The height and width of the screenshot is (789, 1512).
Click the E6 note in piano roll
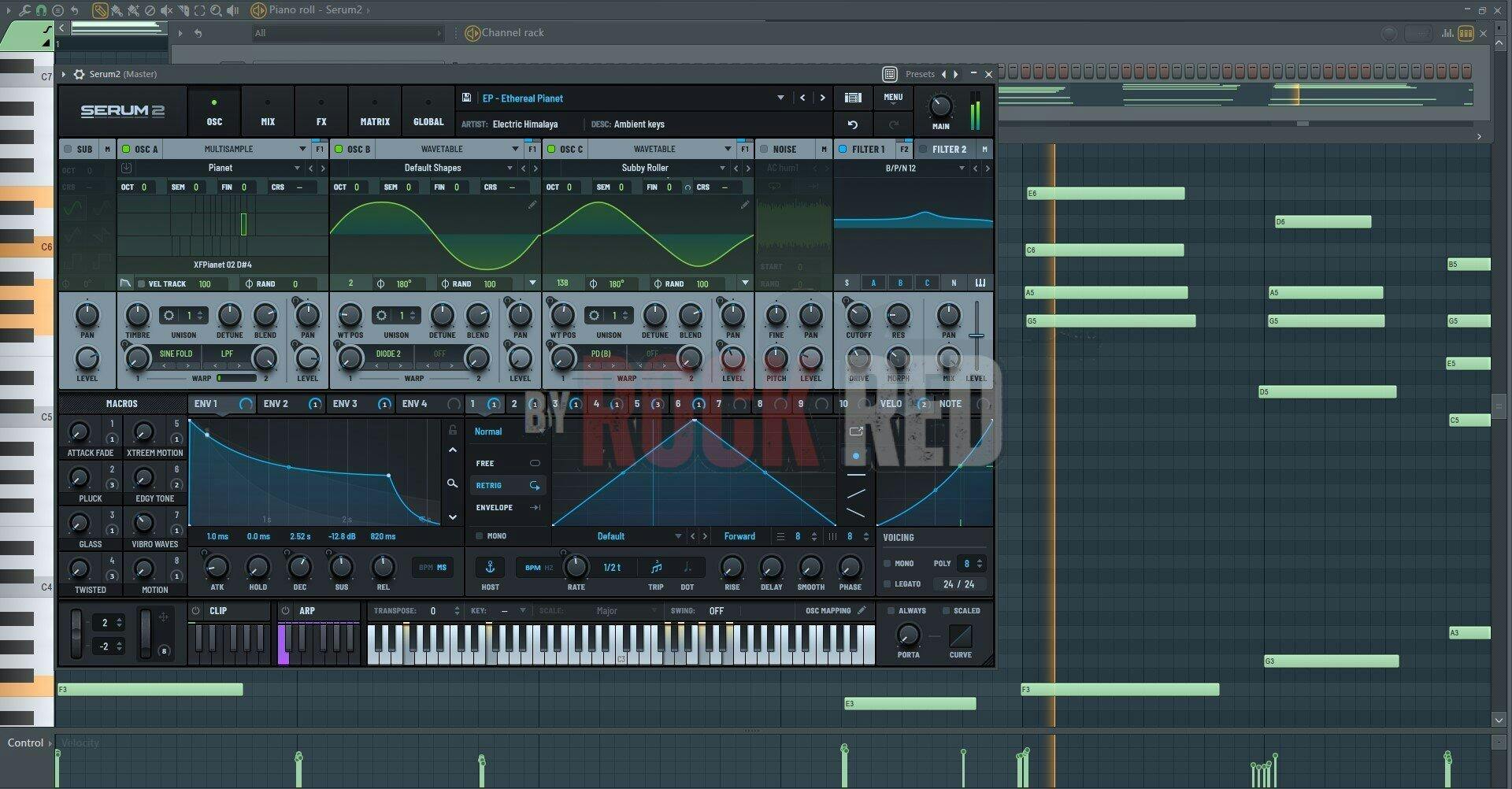pyautogui.click(x=1106, y=193)
